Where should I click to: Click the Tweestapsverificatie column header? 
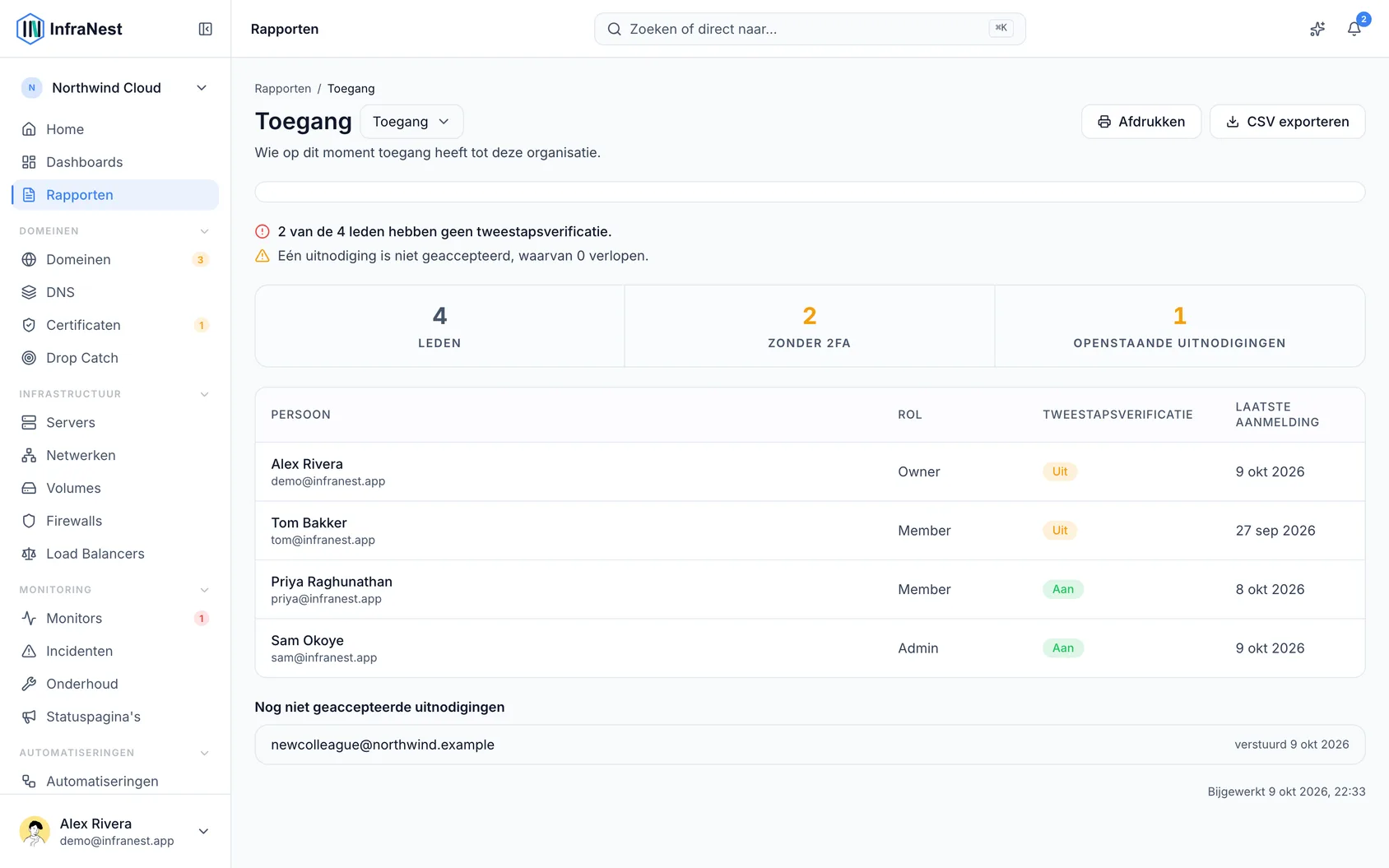click(x=1117, y=415)
